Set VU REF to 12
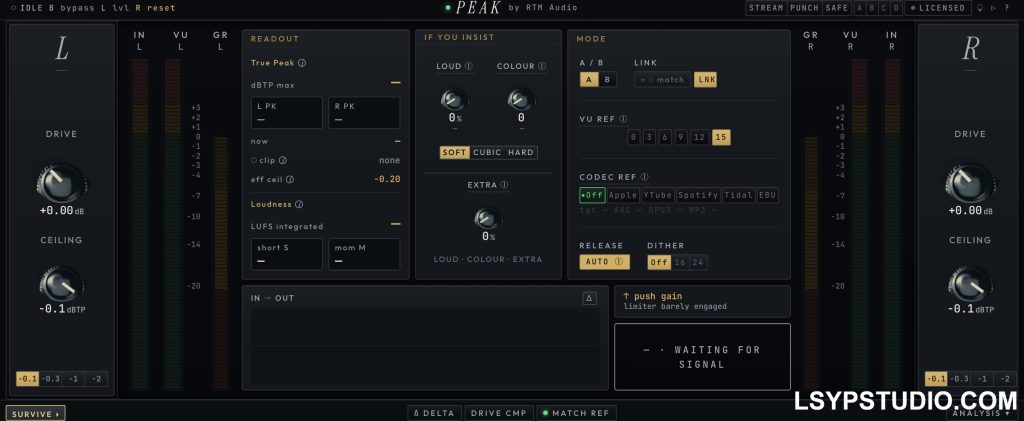Viewport: 1024px width, 421px height. pos(699,137)
